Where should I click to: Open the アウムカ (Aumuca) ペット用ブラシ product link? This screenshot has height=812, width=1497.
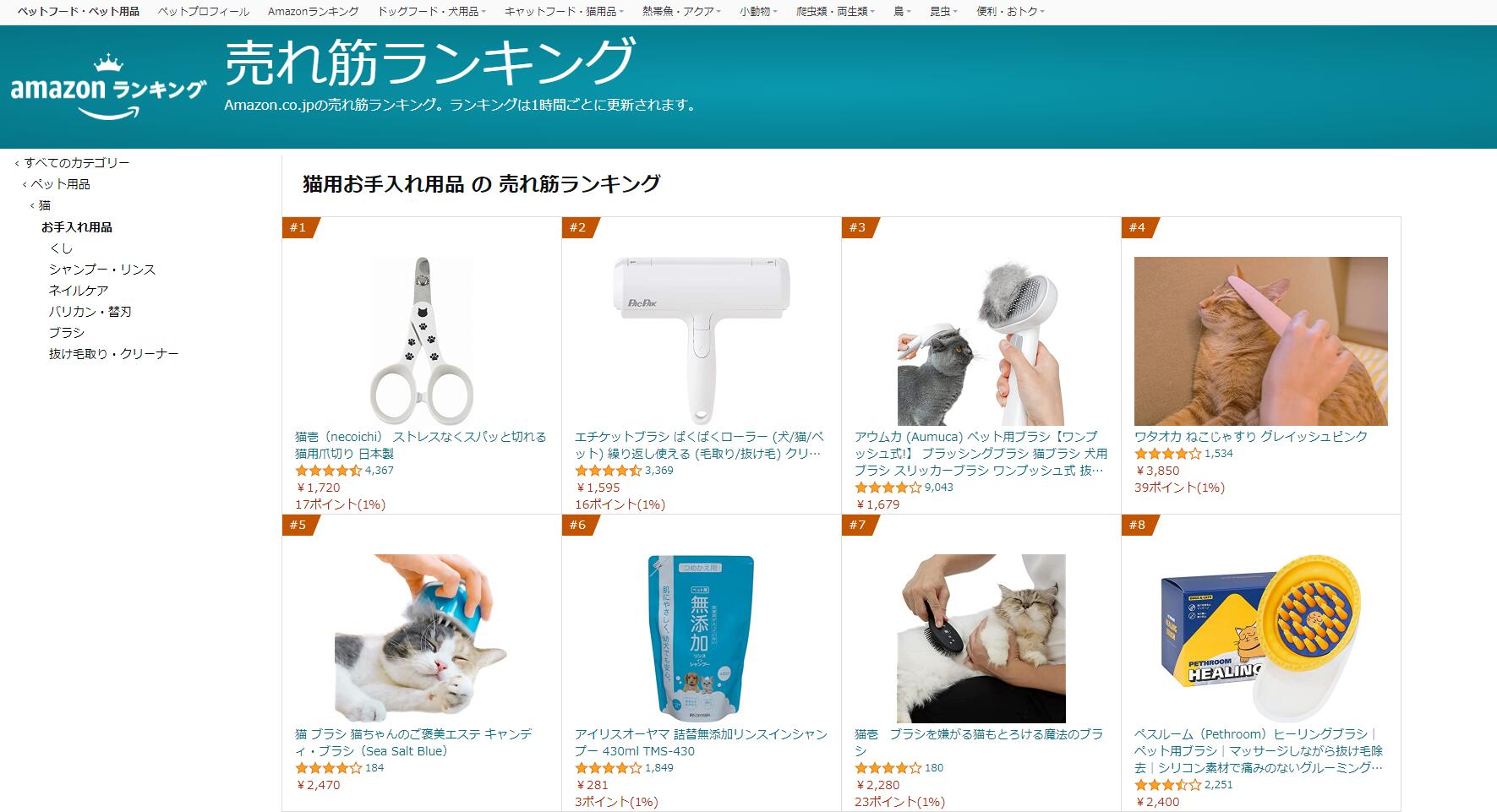point(981,454)
